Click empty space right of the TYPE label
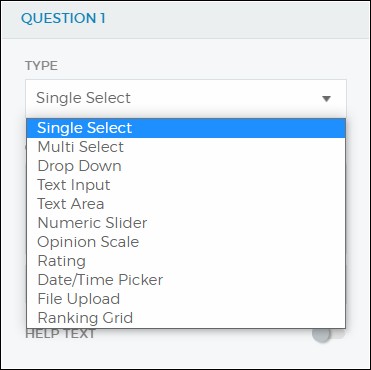This screenshot has height=370, width=371. (x=200, y=66)
